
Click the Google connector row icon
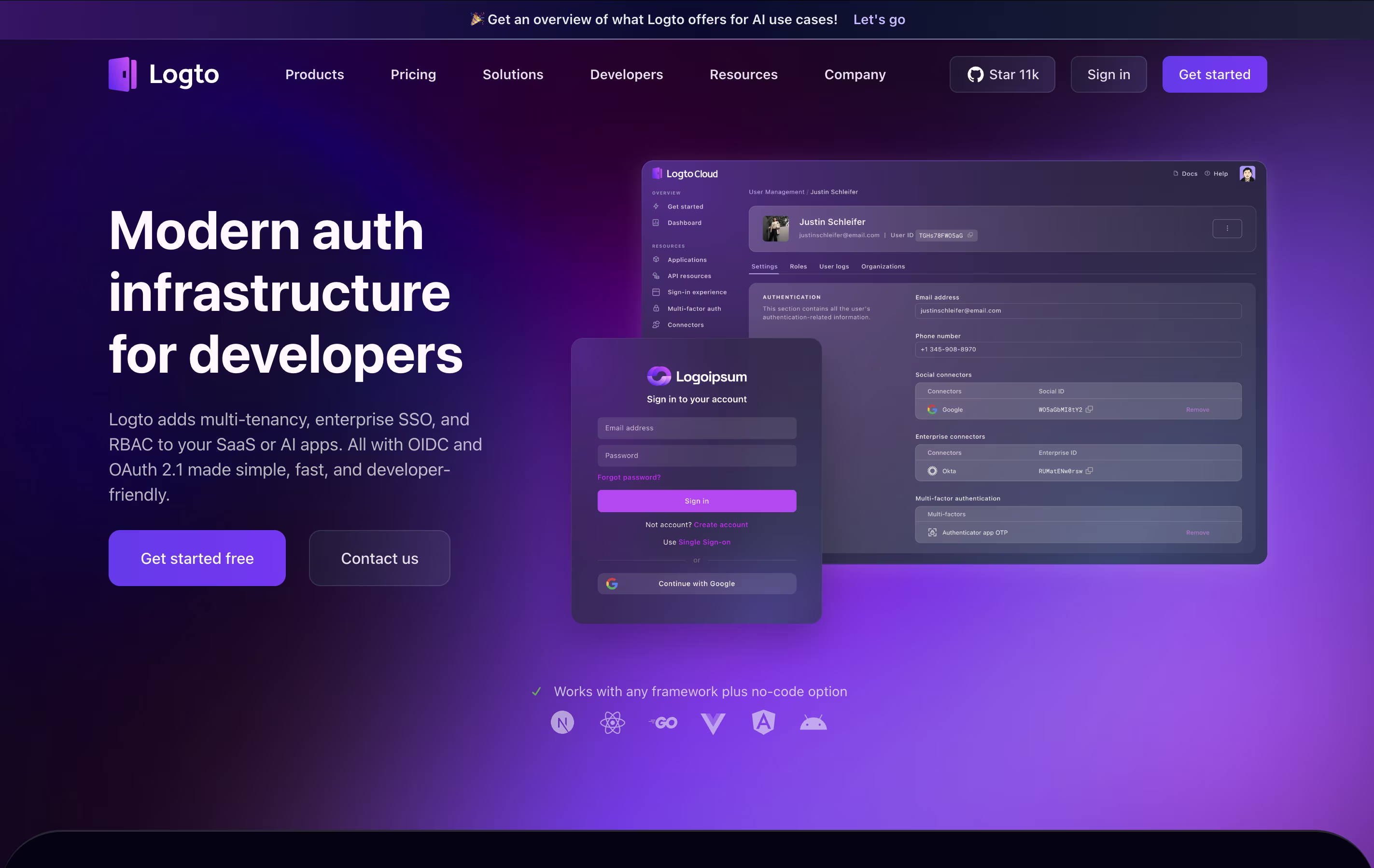[x=932, y=409]
